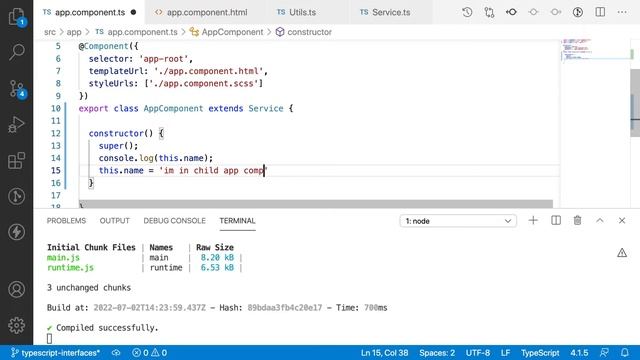Click the src breadcrumb segment
This screenshot has height=360, width=640.
click(50, 32)
